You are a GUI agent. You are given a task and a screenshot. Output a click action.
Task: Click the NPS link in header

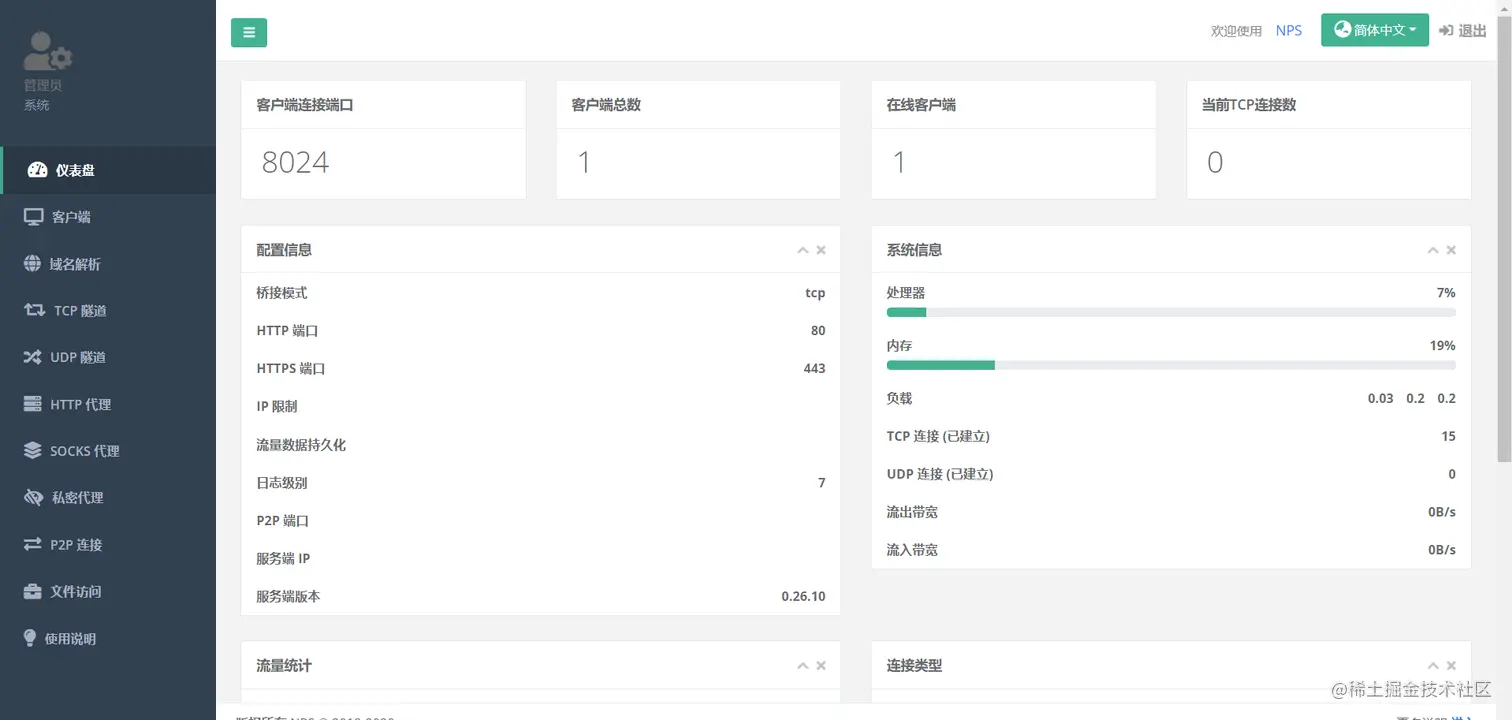1289,31
